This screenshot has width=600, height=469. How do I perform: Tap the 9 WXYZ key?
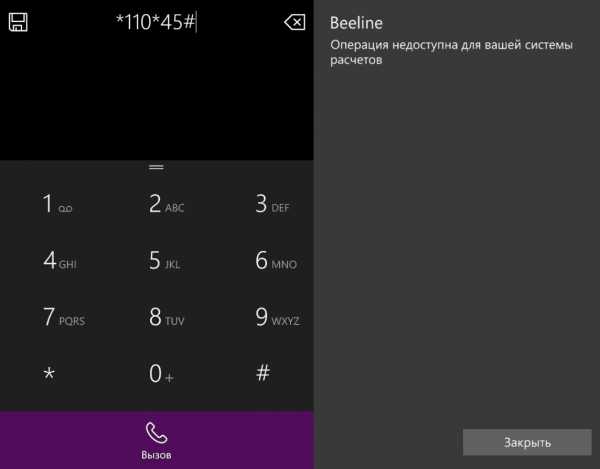point(276,318)
